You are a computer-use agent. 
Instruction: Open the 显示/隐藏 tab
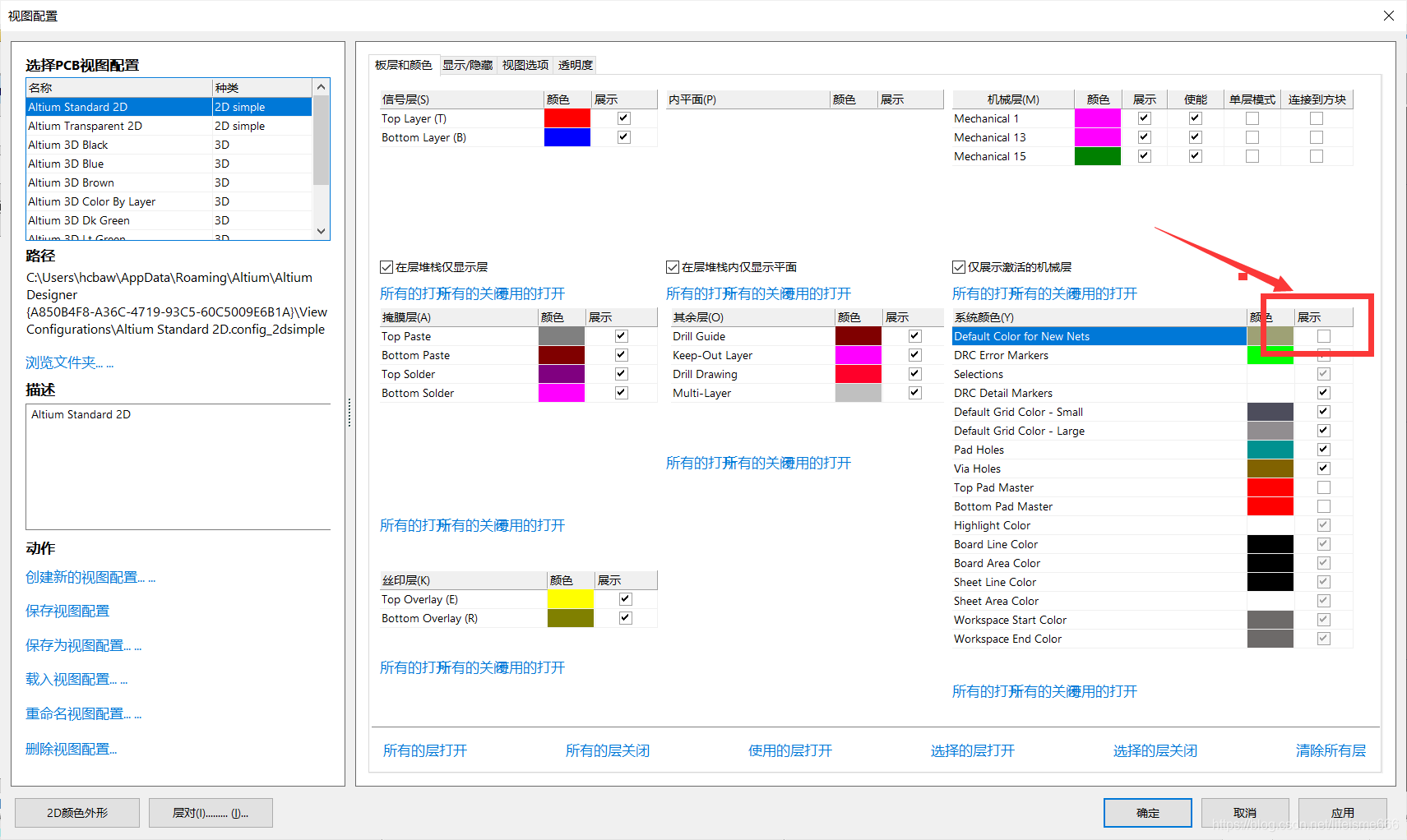(x=467, y=65)
